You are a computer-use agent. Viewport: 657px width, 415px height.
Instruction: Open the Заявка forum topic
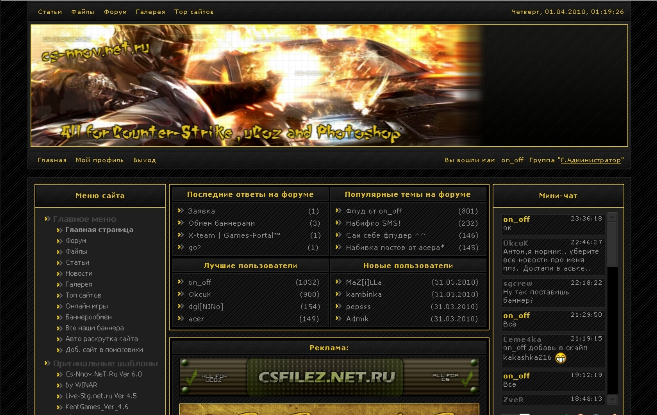pos(202,211)
